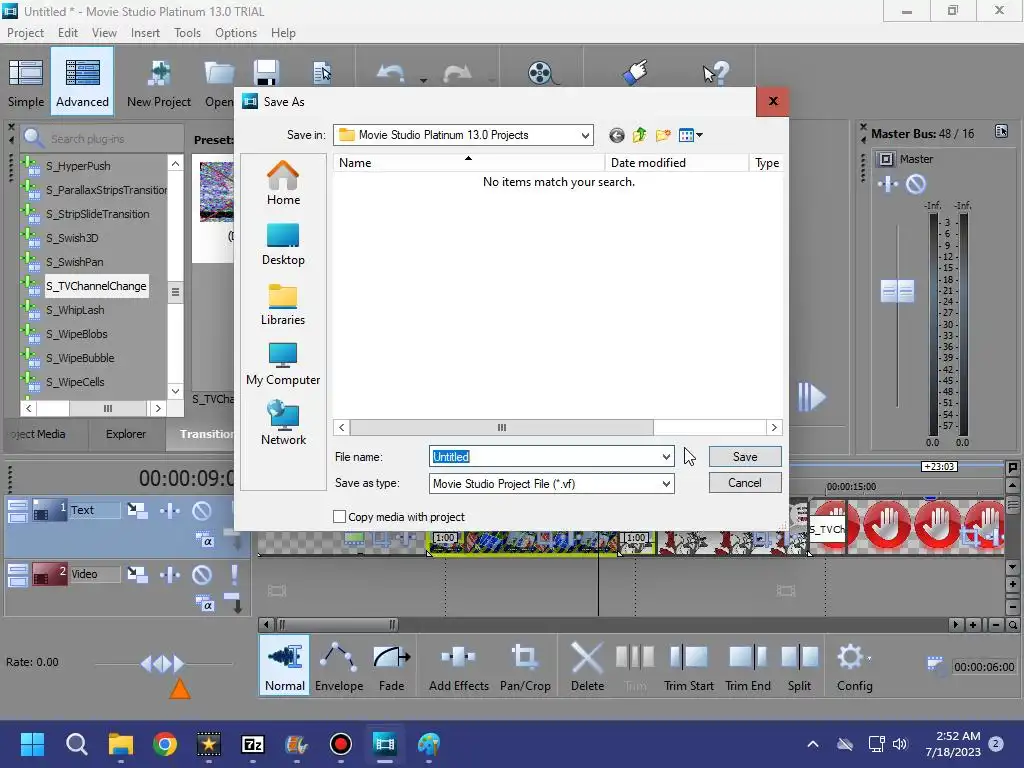Screen dimensions: 1024x768
Task: Open Libraries location in Save As sidebar
Action: coord(283,304)
